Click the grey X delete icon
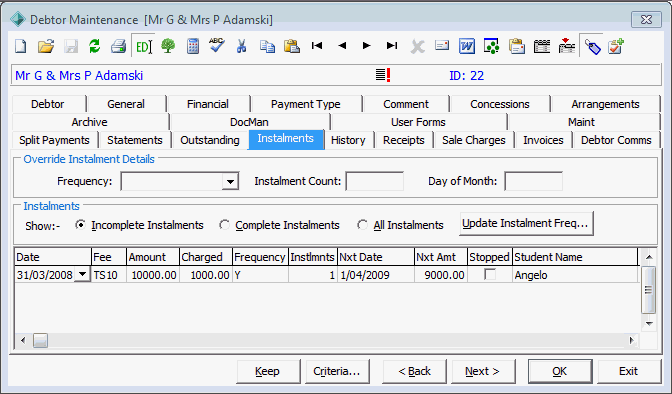The image size is (672, 394). [417, 46]
